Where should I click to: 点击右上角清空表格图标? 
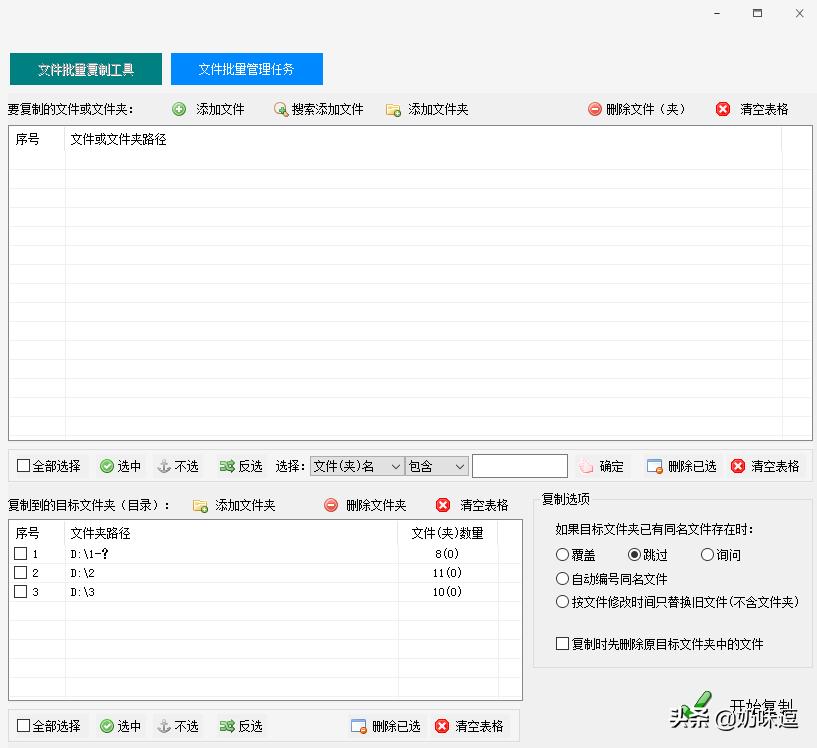click(x=723, y=108)
